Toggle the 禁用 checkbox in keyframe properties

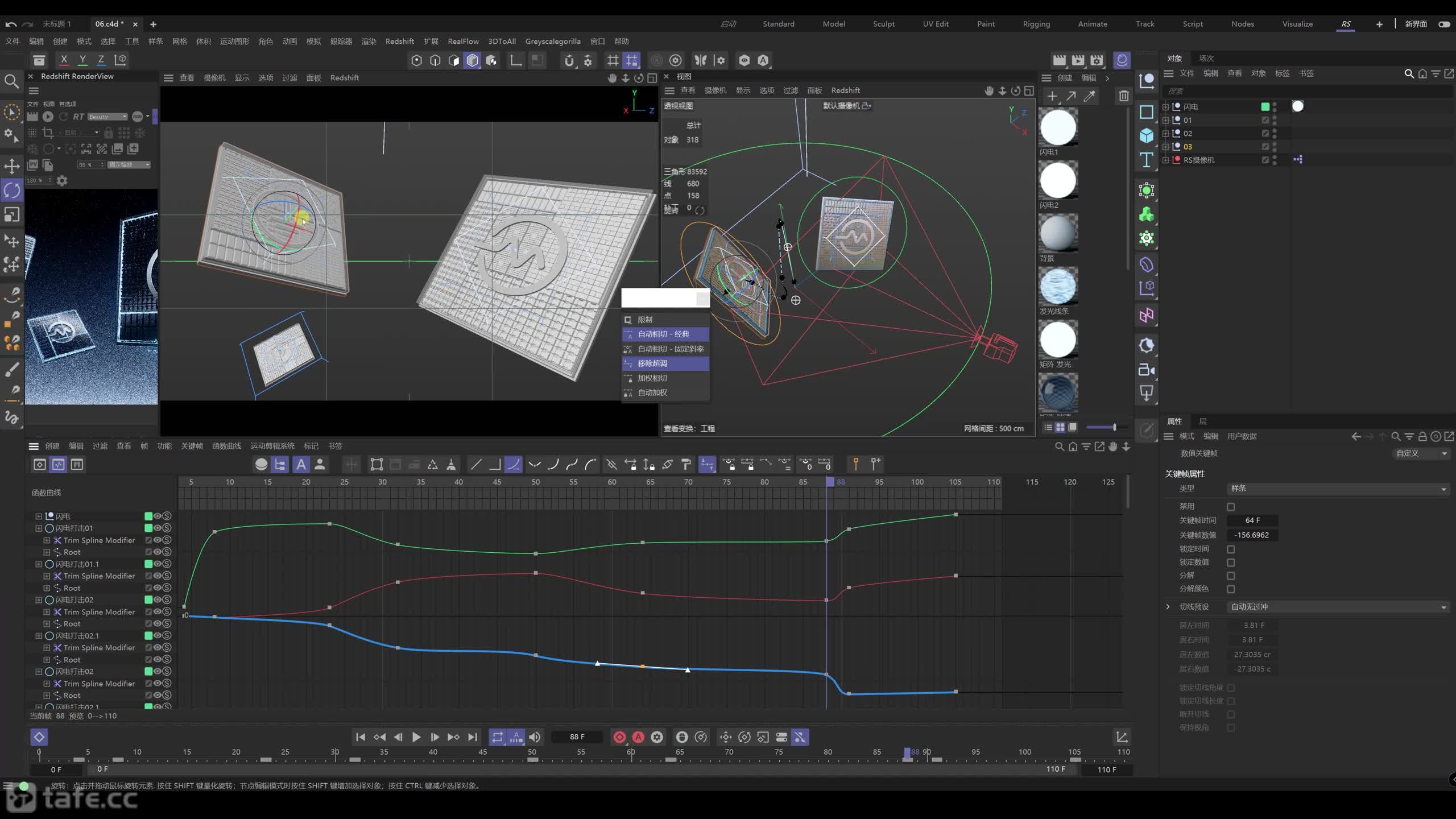pos(1231,507)
